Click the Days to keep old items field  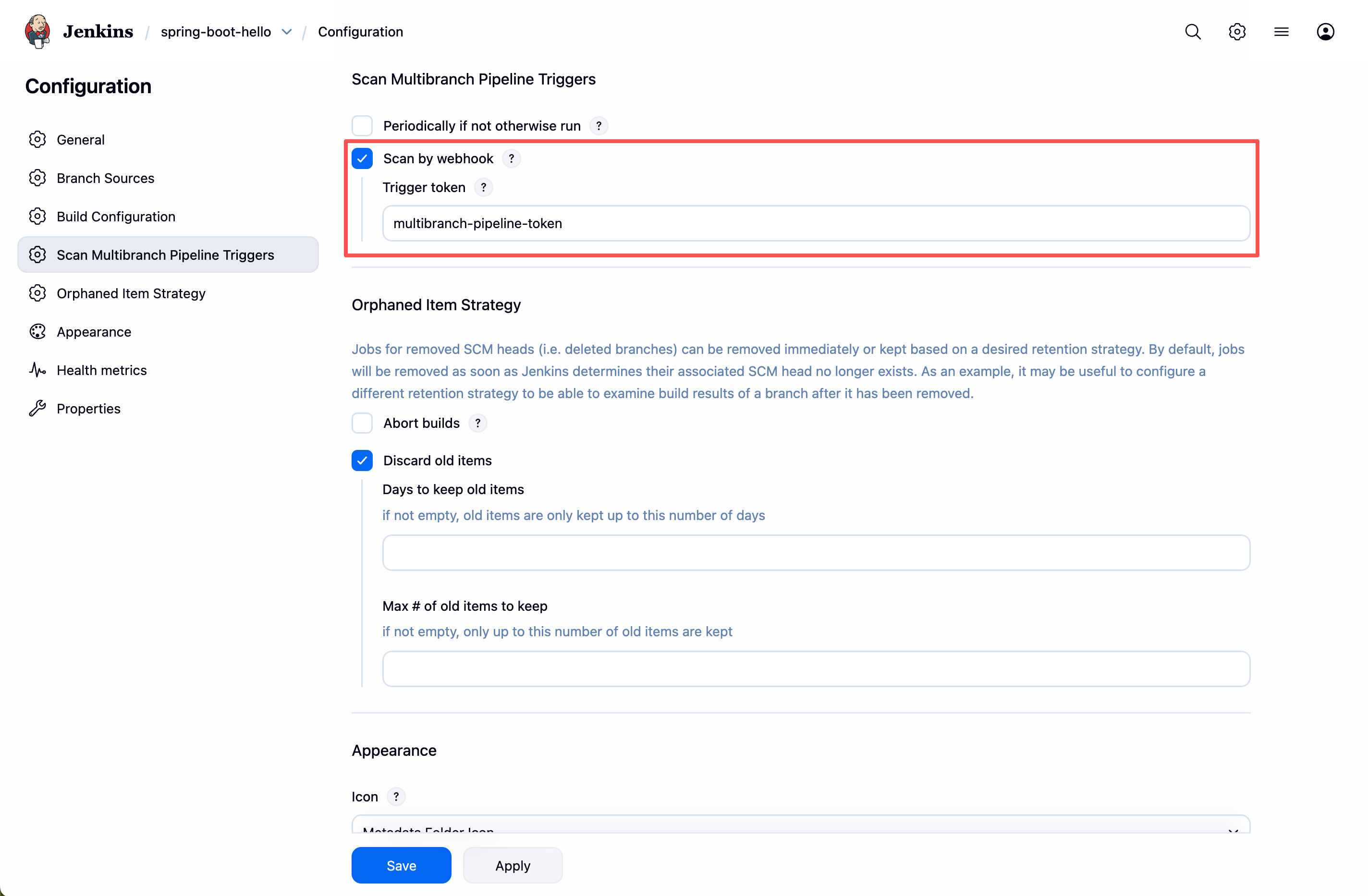(816, 552)
